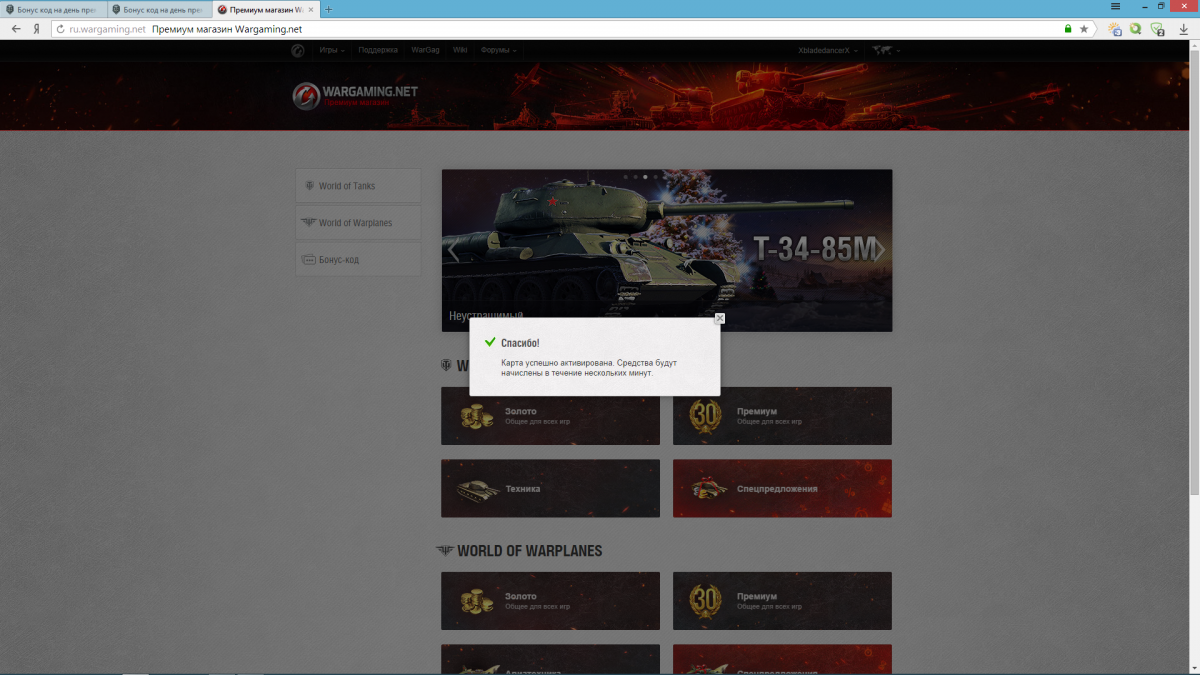Open browser downloads arrow icon
1200x675 pixels.
click(1183, 29)
